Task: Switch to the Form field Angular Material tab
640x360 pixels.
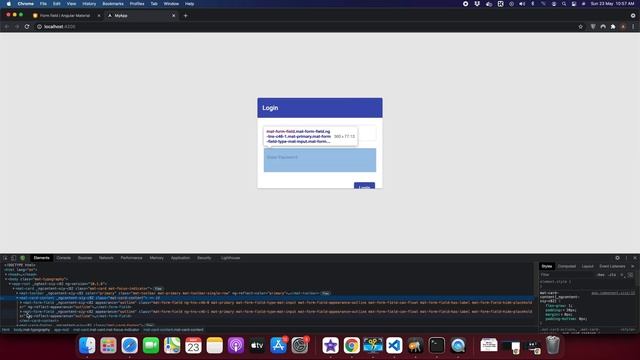Action: pos(64,16)
